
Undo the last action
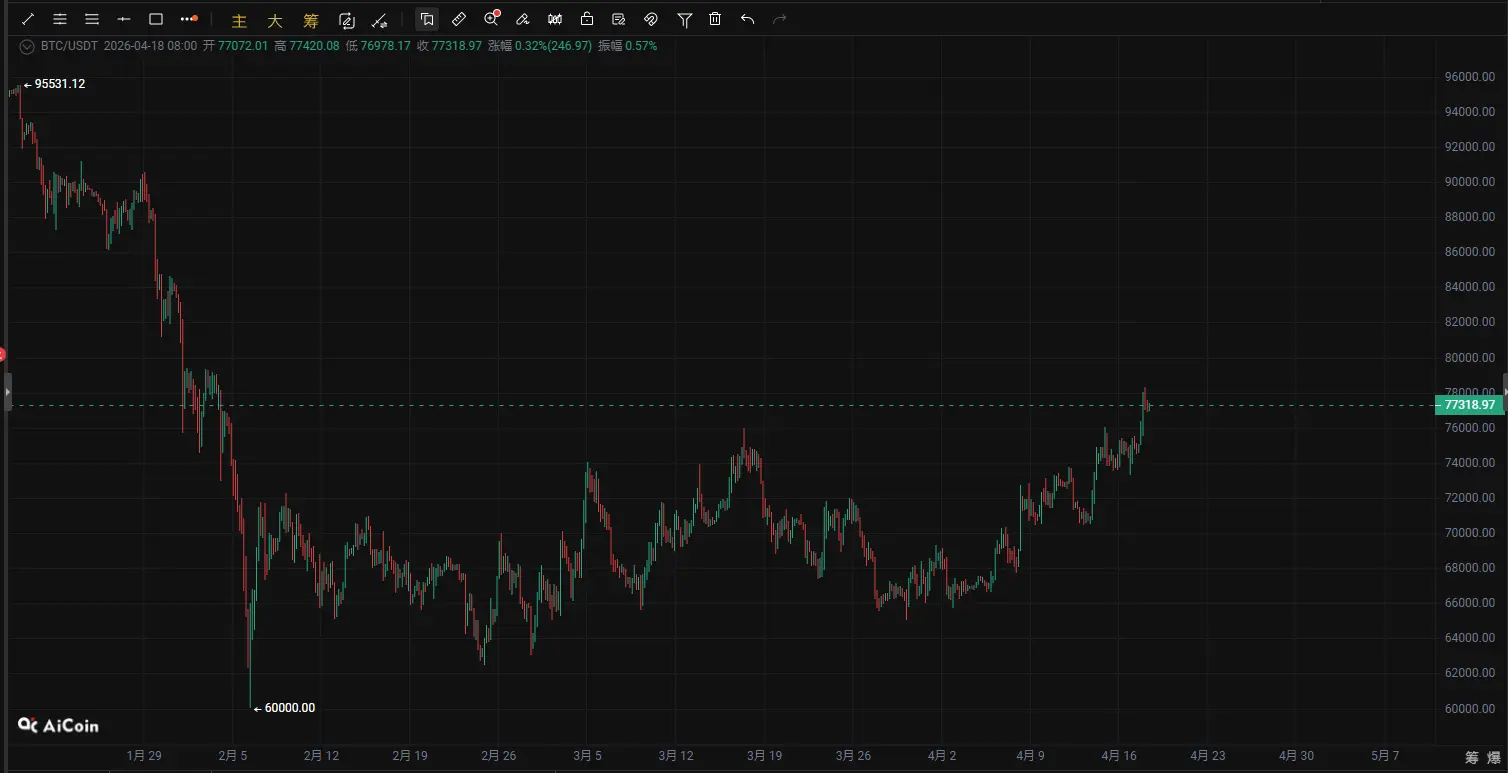click(747, 19)
